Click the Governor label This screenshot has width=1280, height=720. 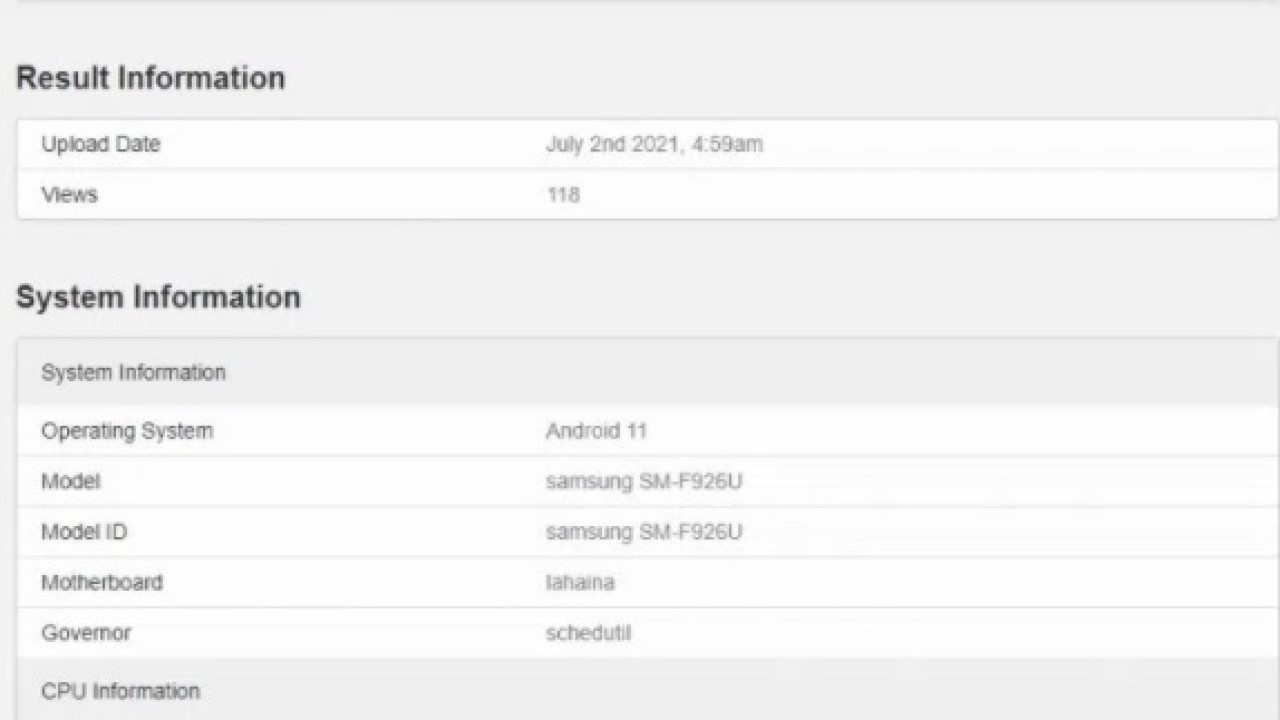click(86, 632)
